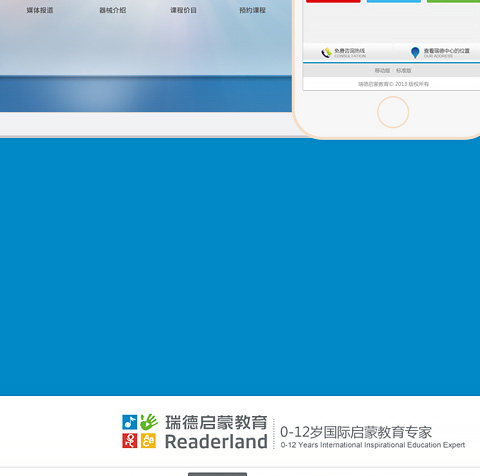Image resolution: width=480 pixels, height=476 pixels.
Task: Click the yellow ABC logo tile
Action: pos(148,441)
